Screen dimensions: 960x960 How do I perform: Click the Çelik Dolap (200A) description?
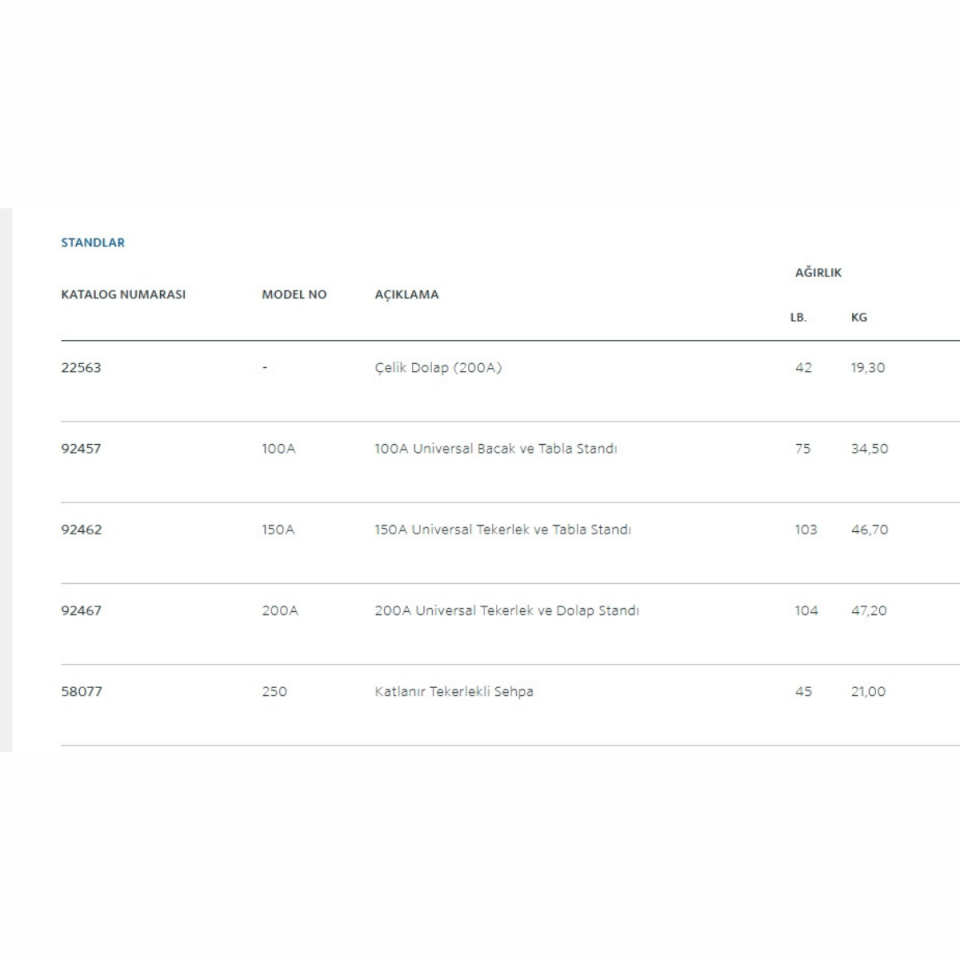(438, 368)
